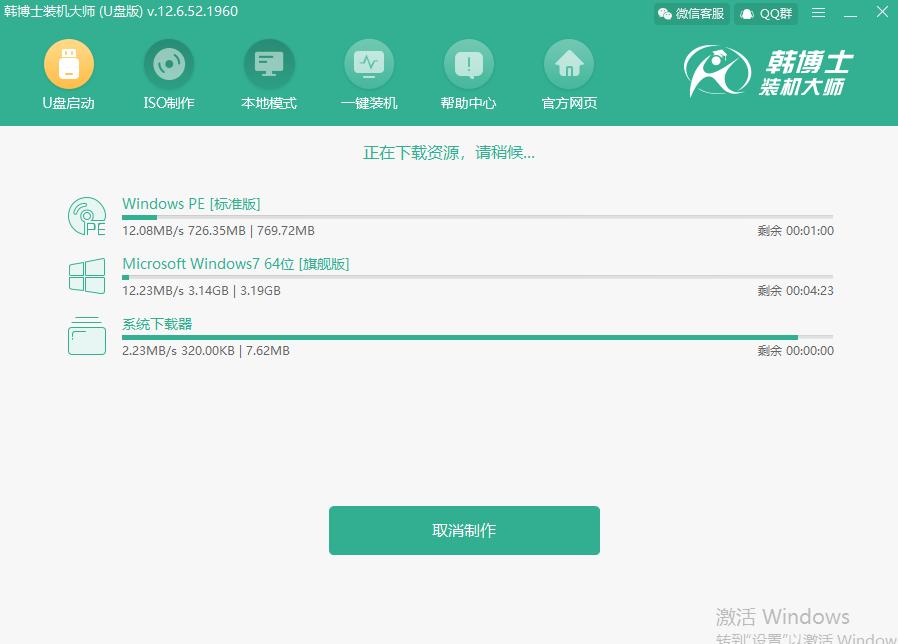The height and width of the screenshot is (644, 898).
Task: Click the 激活 Windows watermark text
Action: 784,617
